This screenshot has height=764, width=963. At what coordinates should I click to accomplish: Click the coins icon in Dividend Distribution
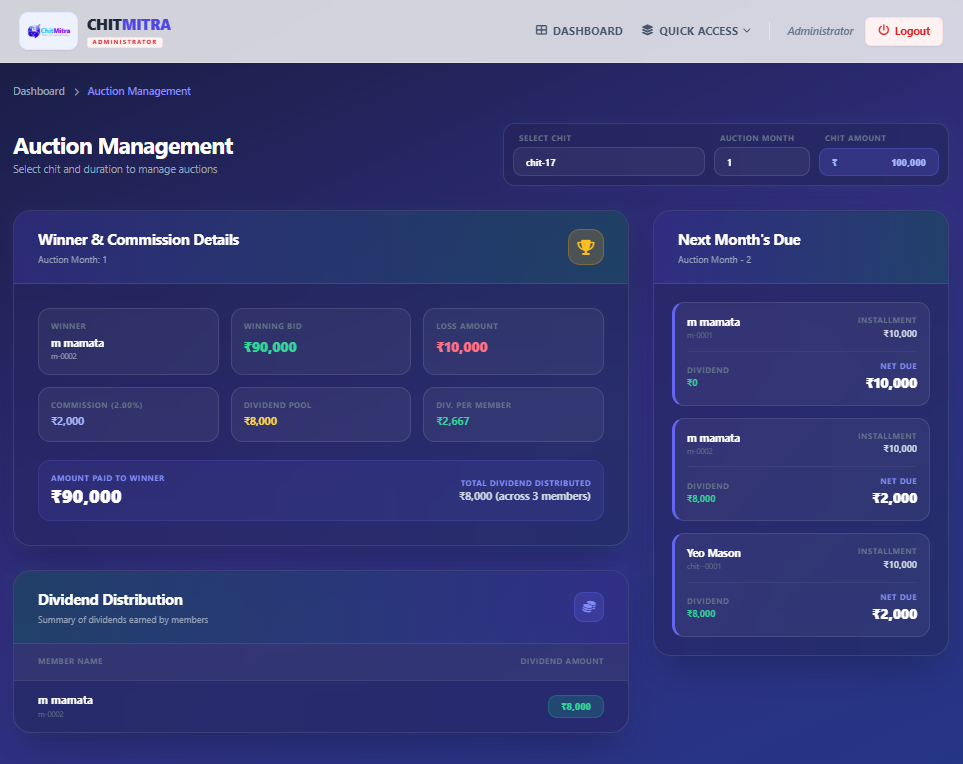588,607
